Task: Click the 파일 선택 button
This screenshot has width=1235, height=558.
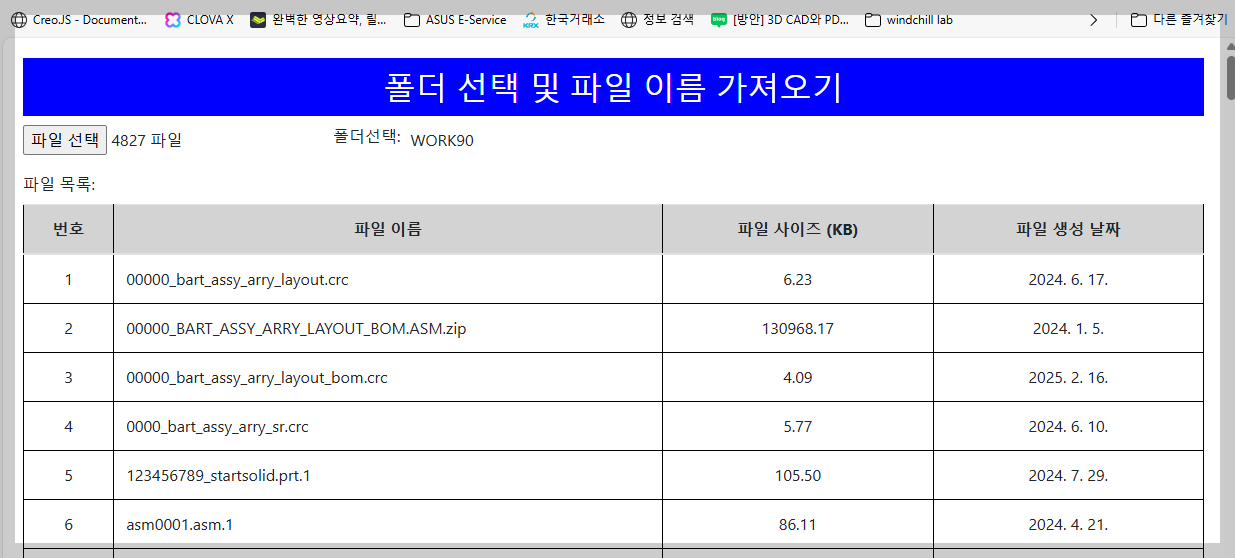Action: click(x=65, y=140)
